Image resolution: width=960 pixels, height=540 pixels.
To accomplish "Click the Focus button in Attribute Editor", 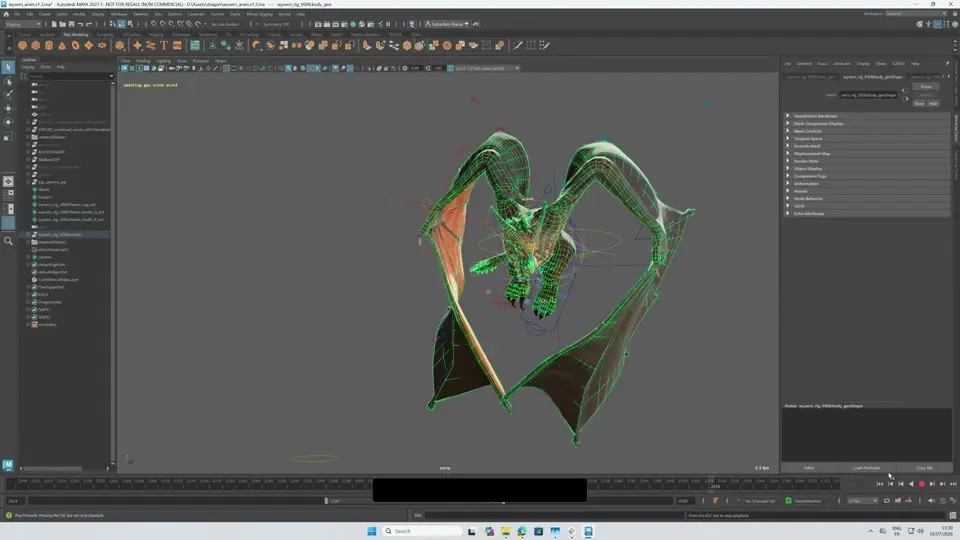I will (x=926, y=86).
